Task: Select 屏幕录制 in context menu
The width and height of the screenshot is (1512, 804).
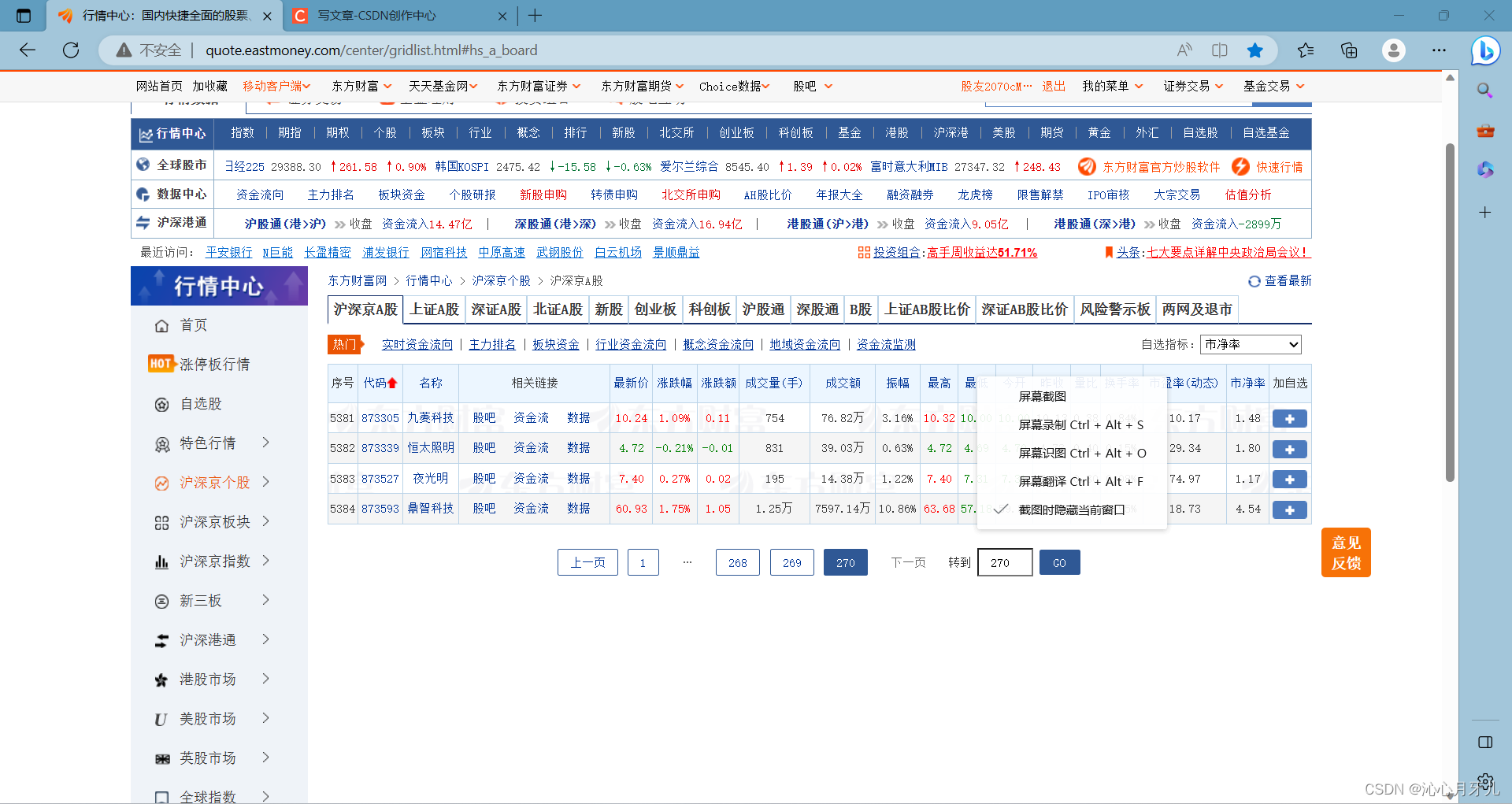Action: [1071, 424]
